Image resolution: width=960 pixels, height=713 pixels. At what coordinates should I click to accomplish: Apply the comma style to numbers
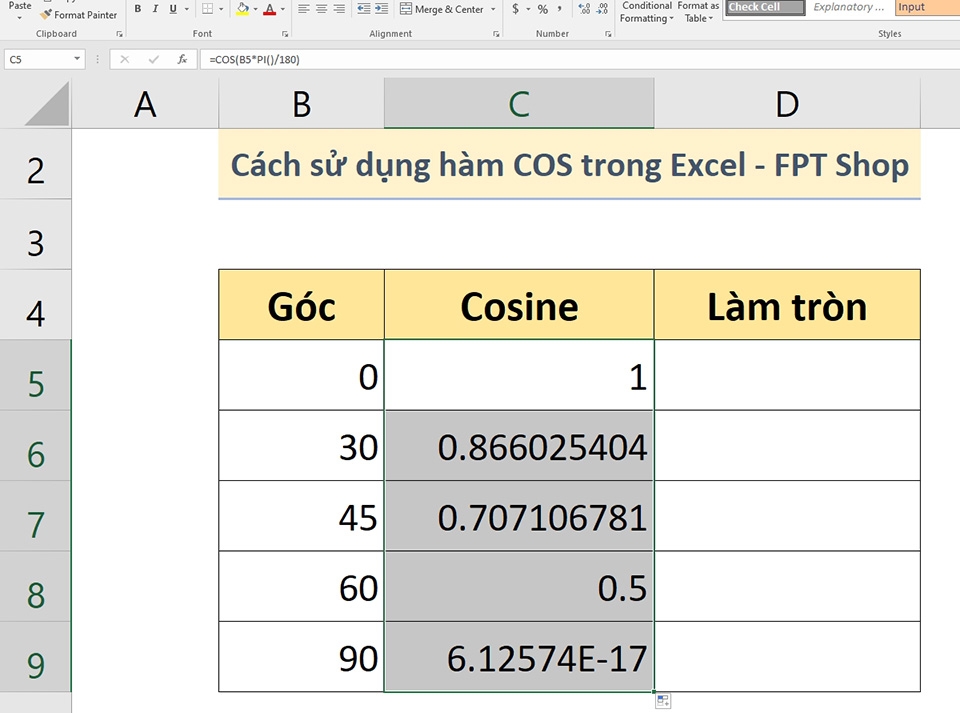coord(560,8)
